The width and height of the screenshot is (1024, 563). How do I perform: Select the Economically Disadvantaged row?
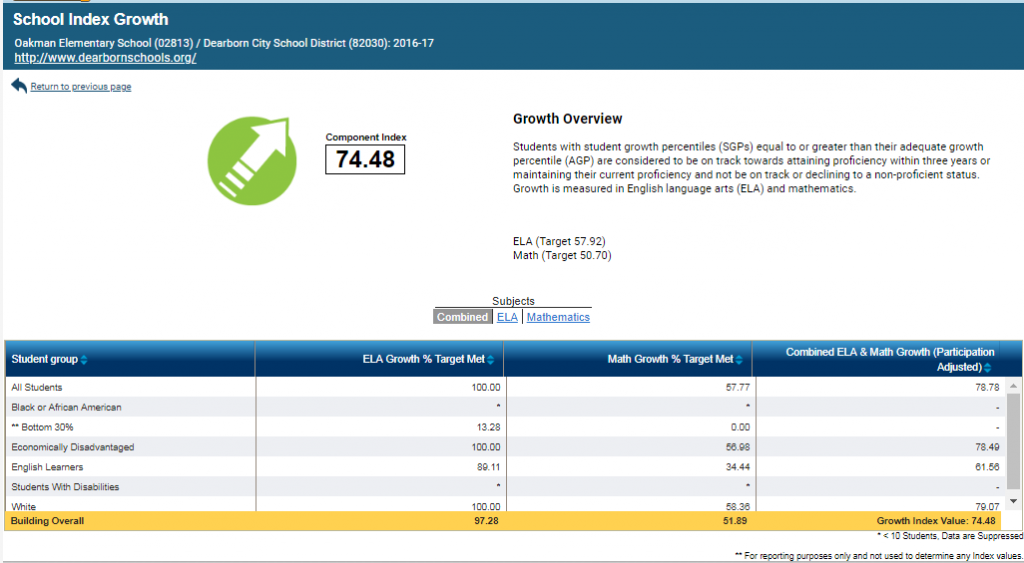click(72, 447)
